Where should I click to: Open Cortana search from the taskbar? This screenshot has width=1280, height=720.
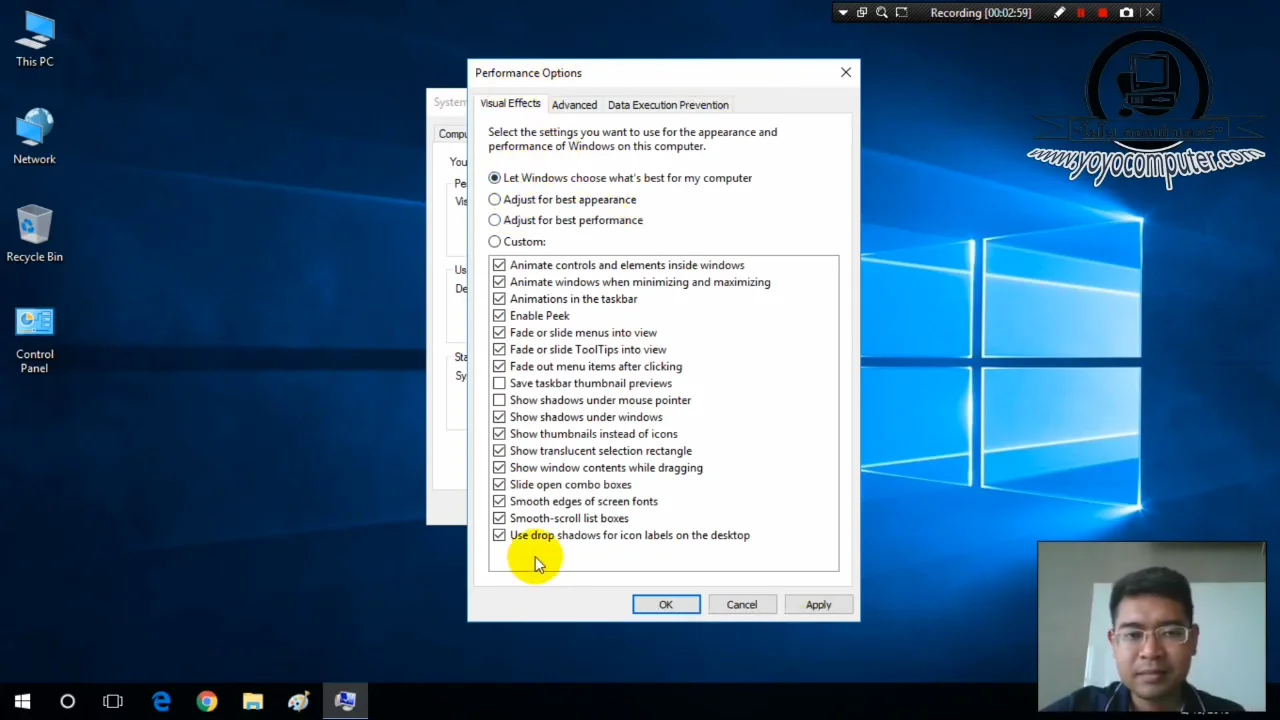tap(67, 701)
